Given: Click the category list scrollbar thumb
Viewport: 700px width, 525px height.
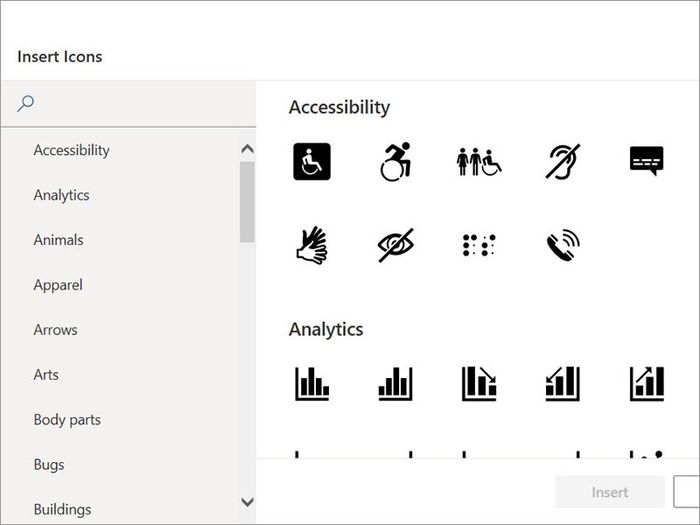Looking at the screenshot, I should pyautogui.click(x=247, y=202).
